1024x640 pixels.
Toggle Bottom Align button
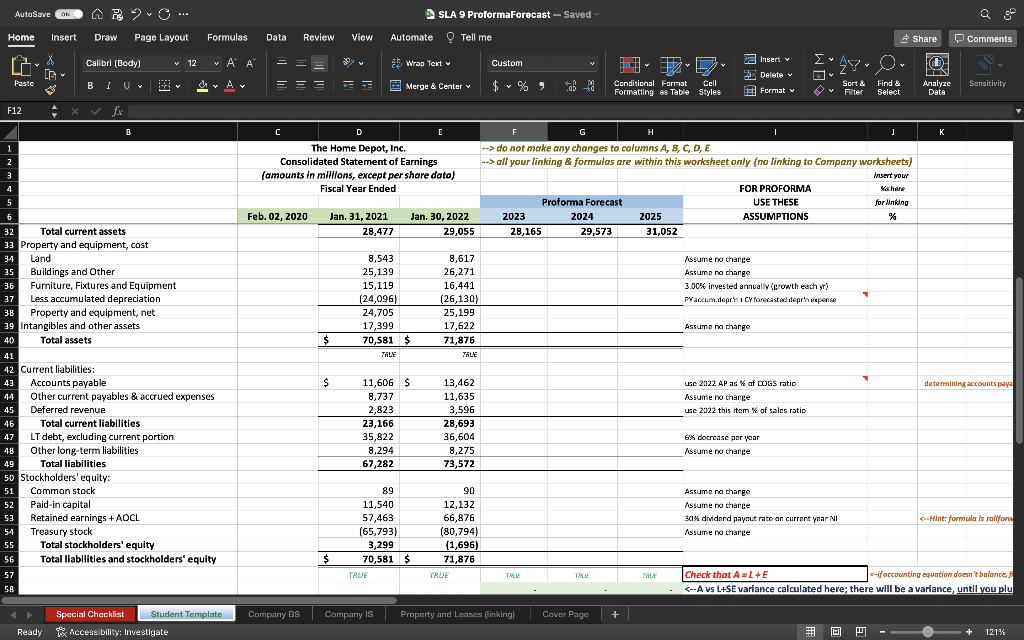click(319, 63)
